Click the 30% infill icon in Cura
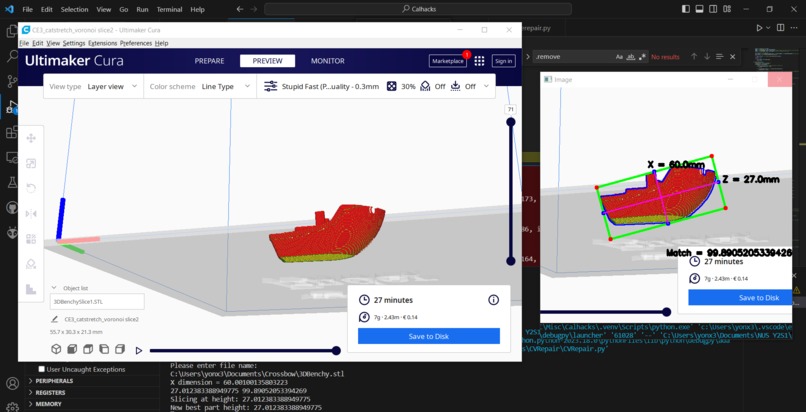The width and height of the screenshot is (806, 412). coord(391,86)
